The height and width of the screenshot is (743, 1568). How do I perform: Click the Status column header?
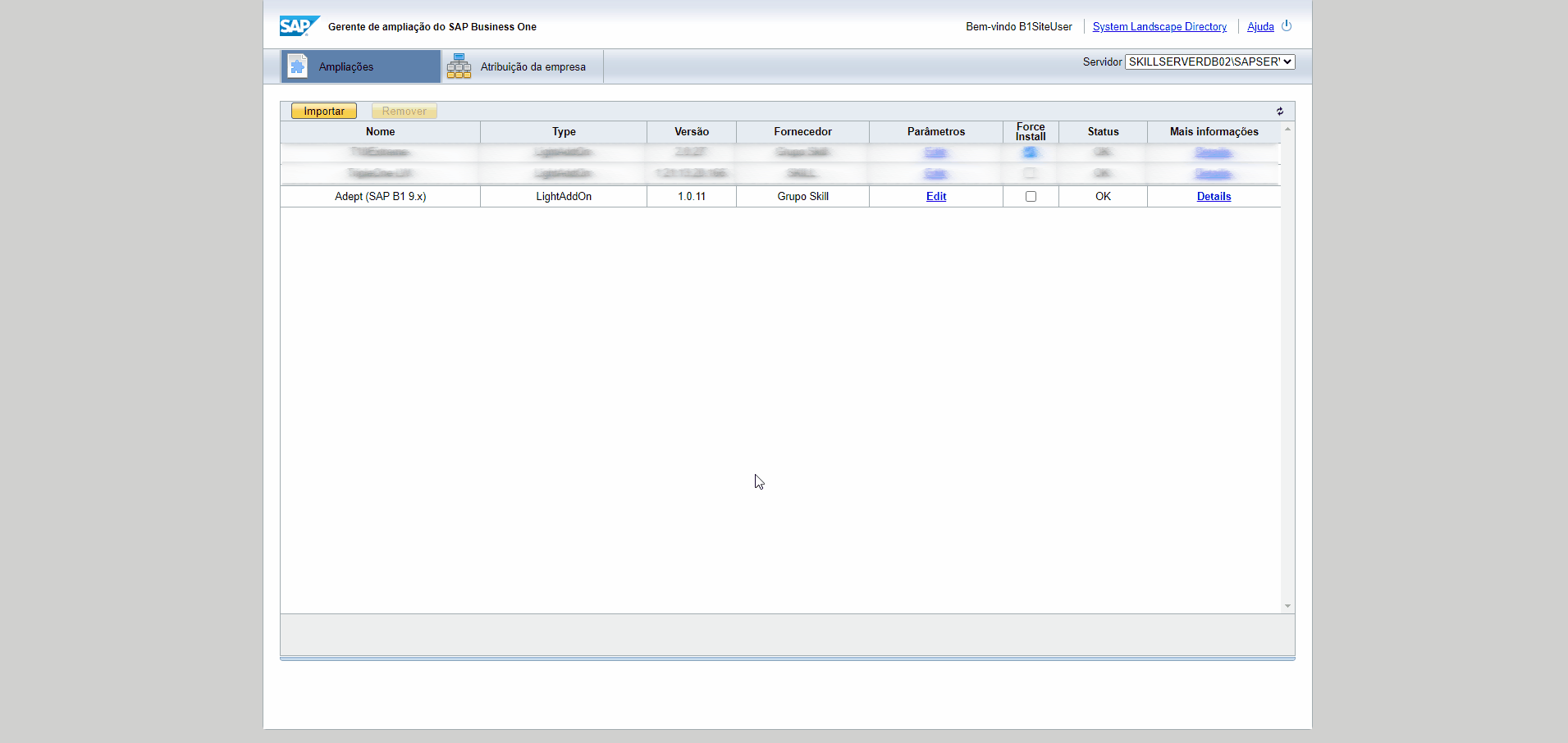(x=1103, y=131)
